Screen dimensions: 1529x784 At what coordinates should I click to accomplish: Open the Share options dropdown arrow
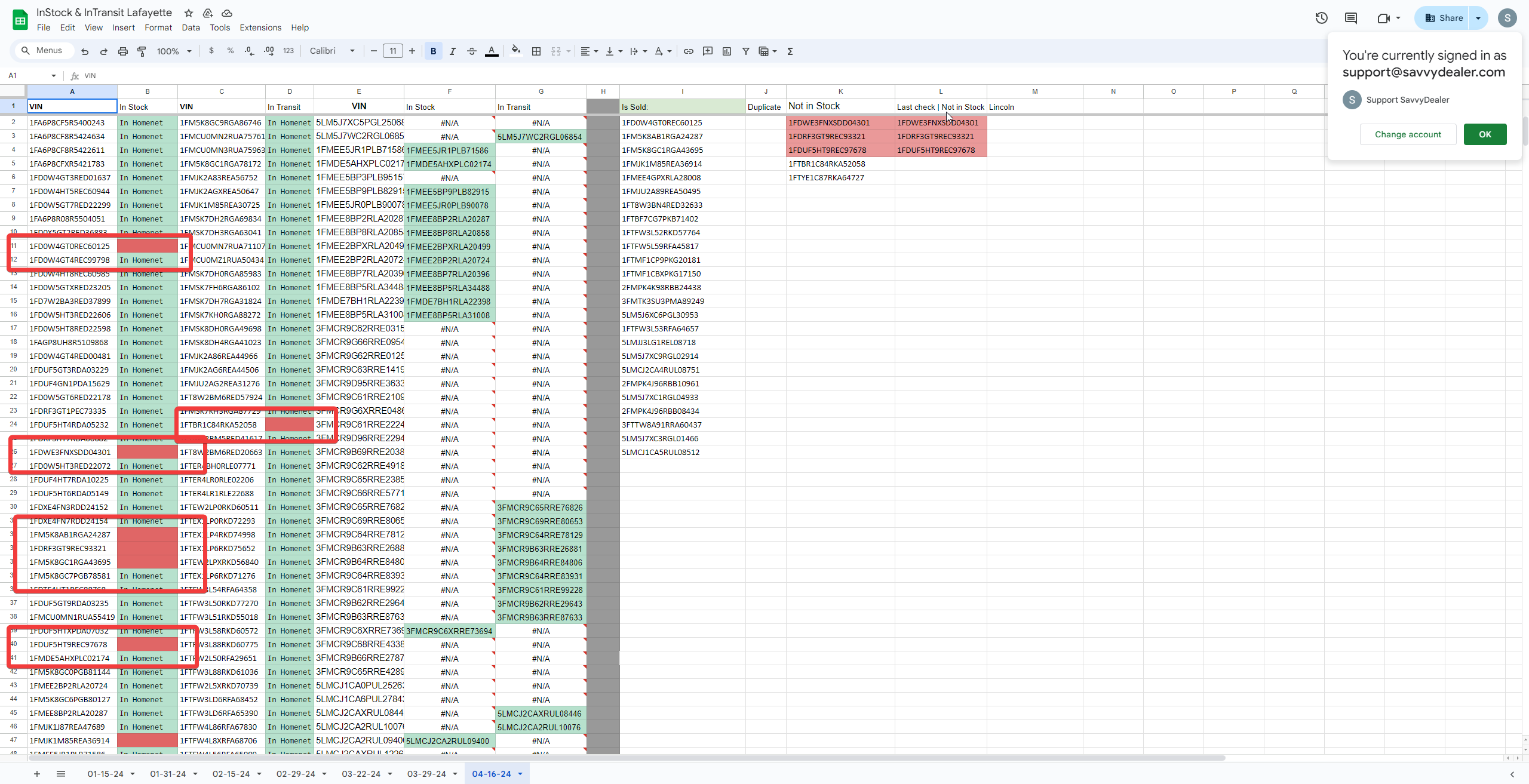point(1478,18)
